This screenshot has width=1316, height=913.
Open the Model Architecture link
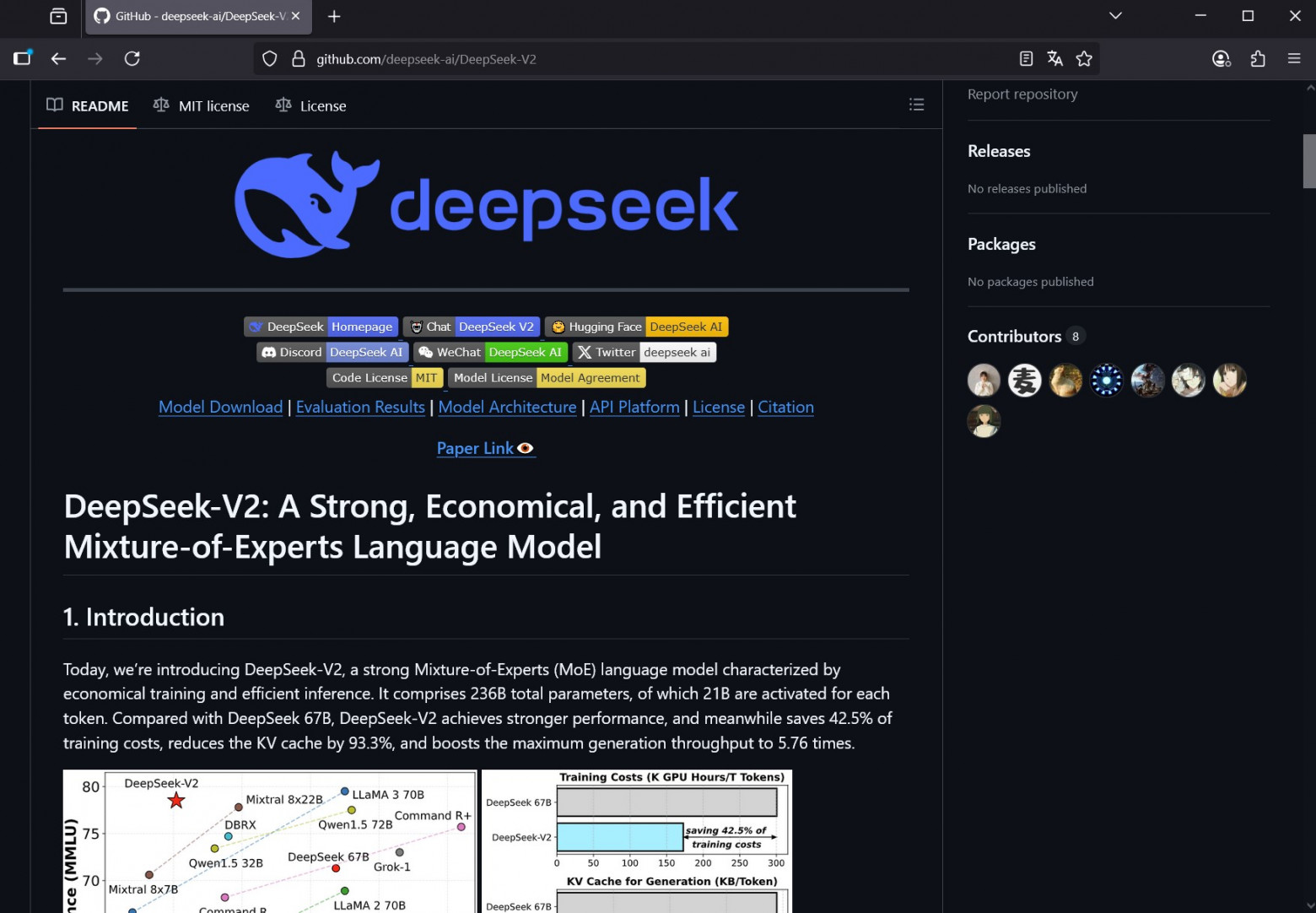click(507, 407)
